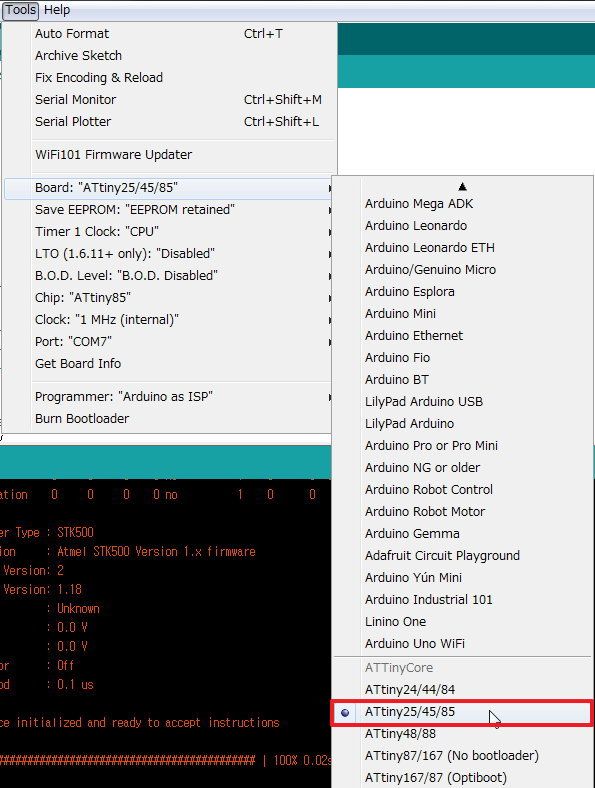The width and height of the screenshot is (595, 788).
Task: Select Arduino BT board
Action: pos(463,380)
